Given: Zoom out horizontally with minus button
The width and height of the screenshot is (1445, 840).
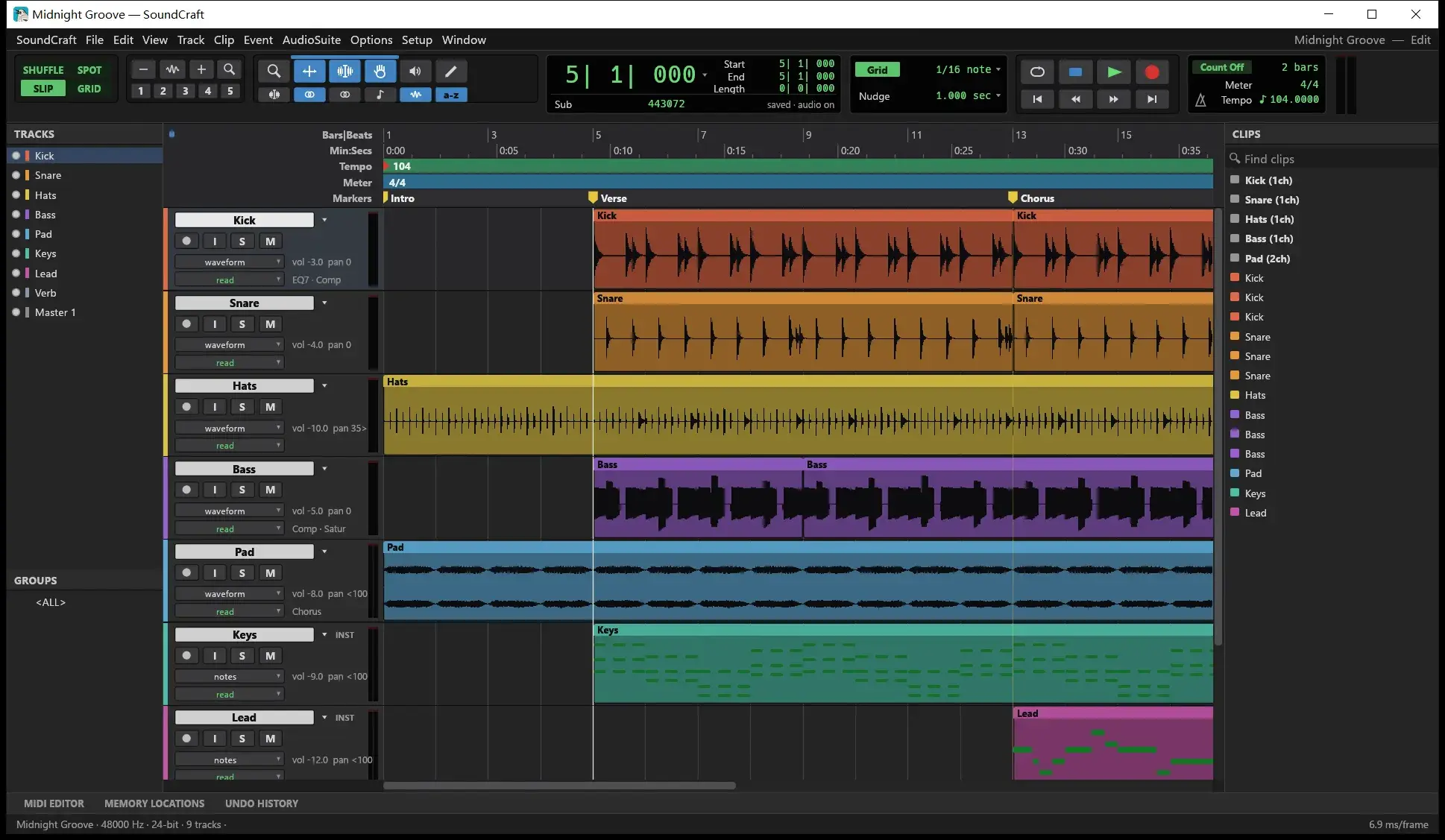Looking at the screenshot, I should [143, 69].
